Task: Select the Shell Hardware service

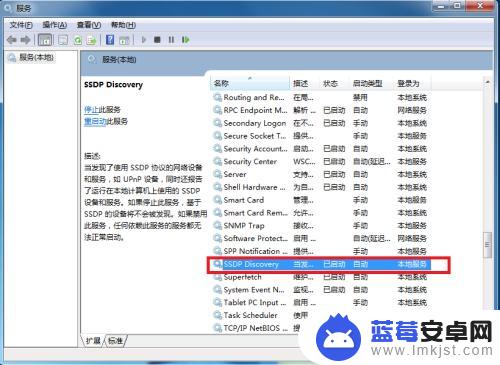Action: click(322, 187)
